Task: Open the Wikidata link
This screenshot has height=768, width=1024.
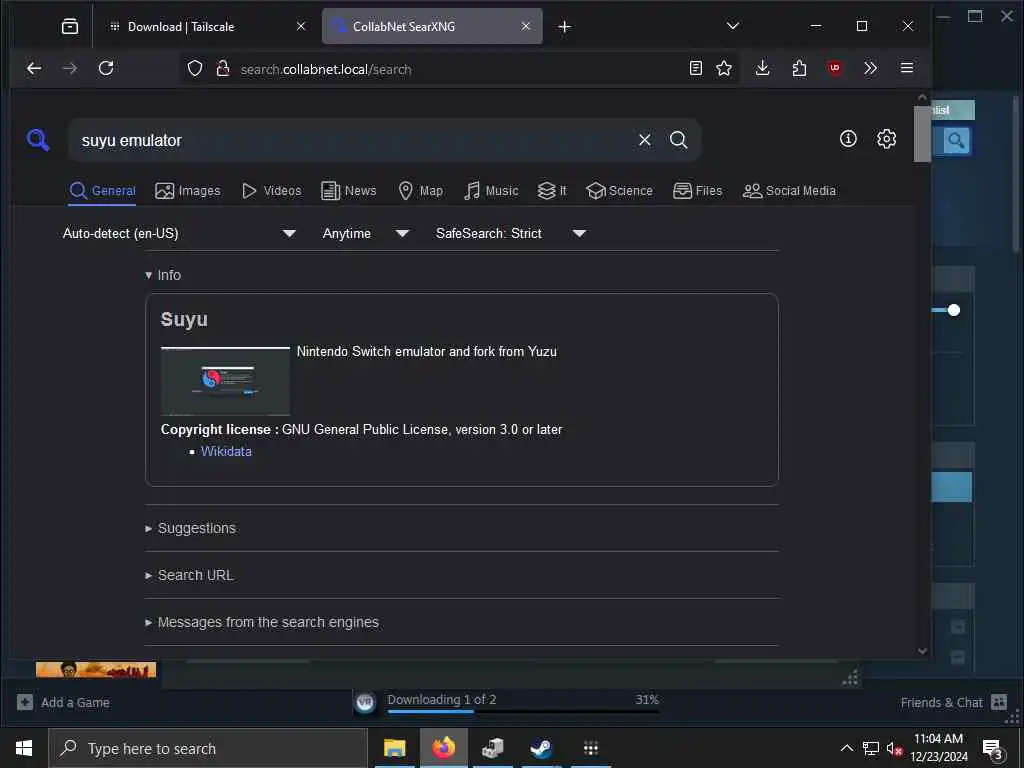Action: pyautogui.click(x=226, y=451)
